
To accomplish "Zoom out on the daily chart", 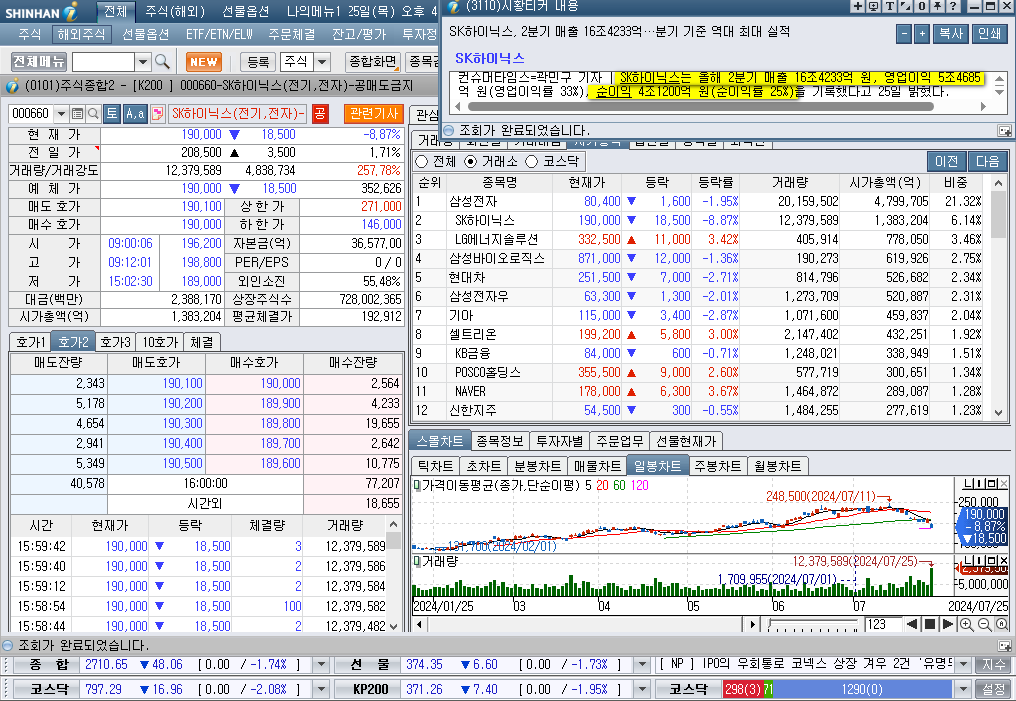I will 984,625.
